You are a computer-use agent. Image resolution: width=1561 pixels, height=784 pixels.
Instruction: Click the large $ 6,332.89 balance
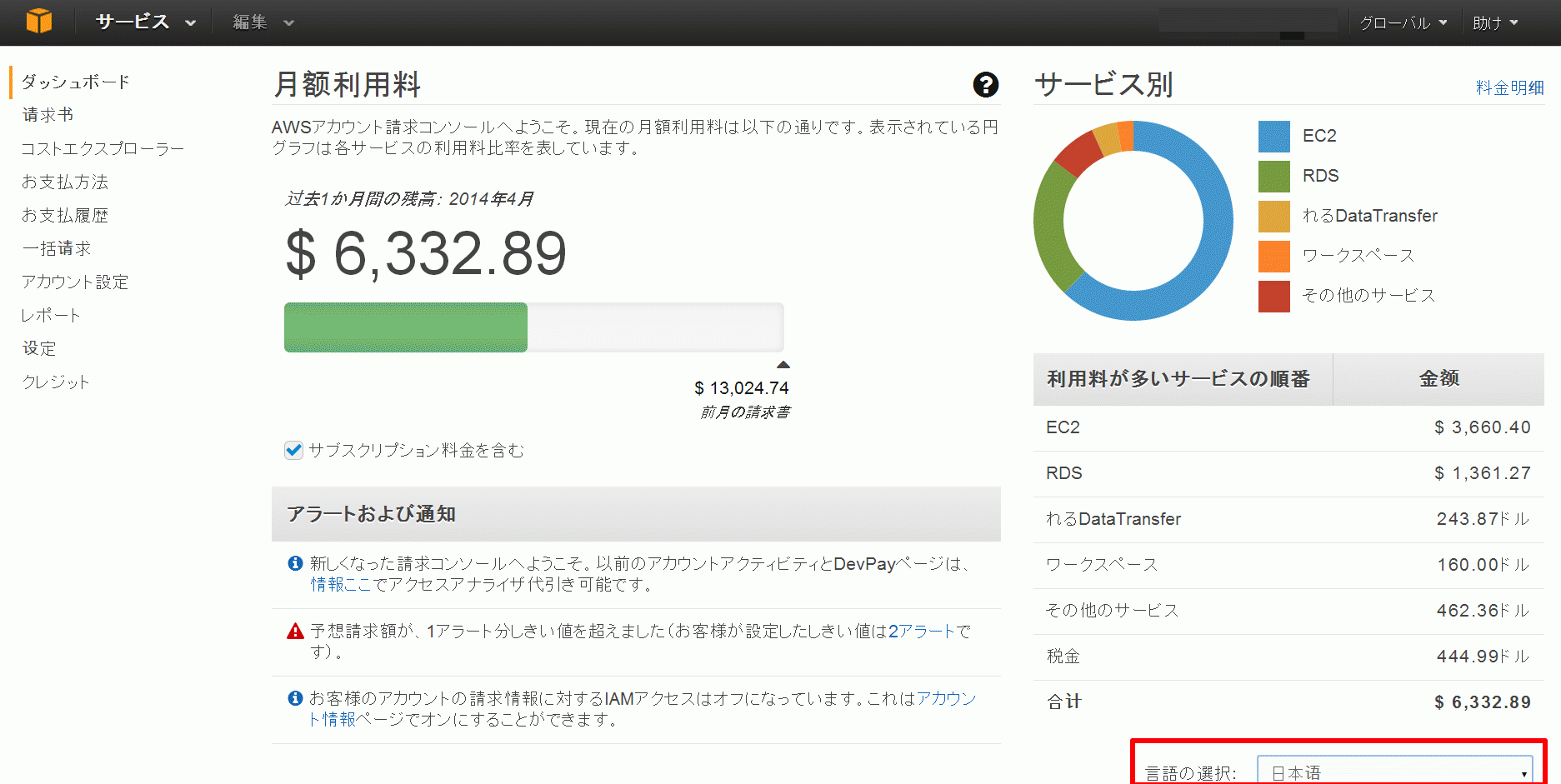tap(426, 253)
